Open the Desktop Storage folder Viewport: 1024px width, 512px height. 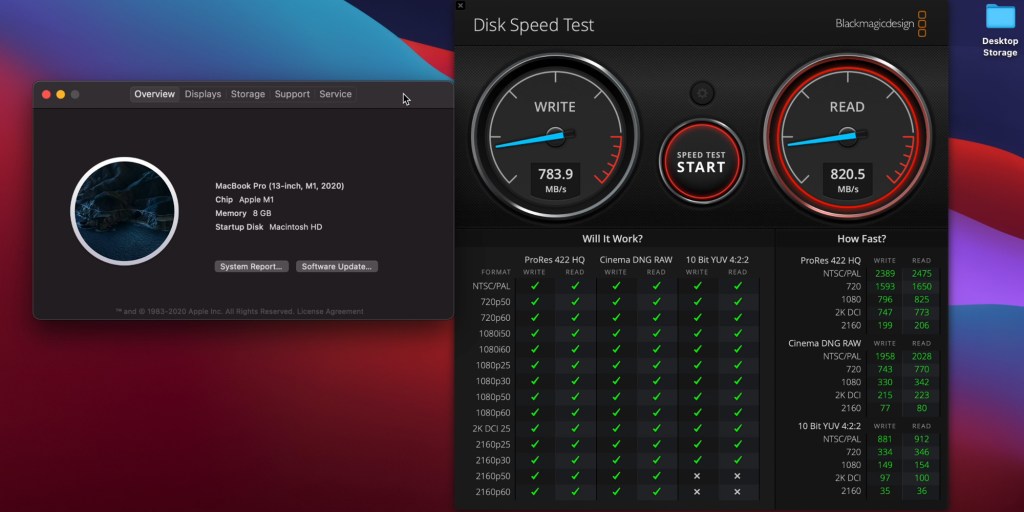1000,30
